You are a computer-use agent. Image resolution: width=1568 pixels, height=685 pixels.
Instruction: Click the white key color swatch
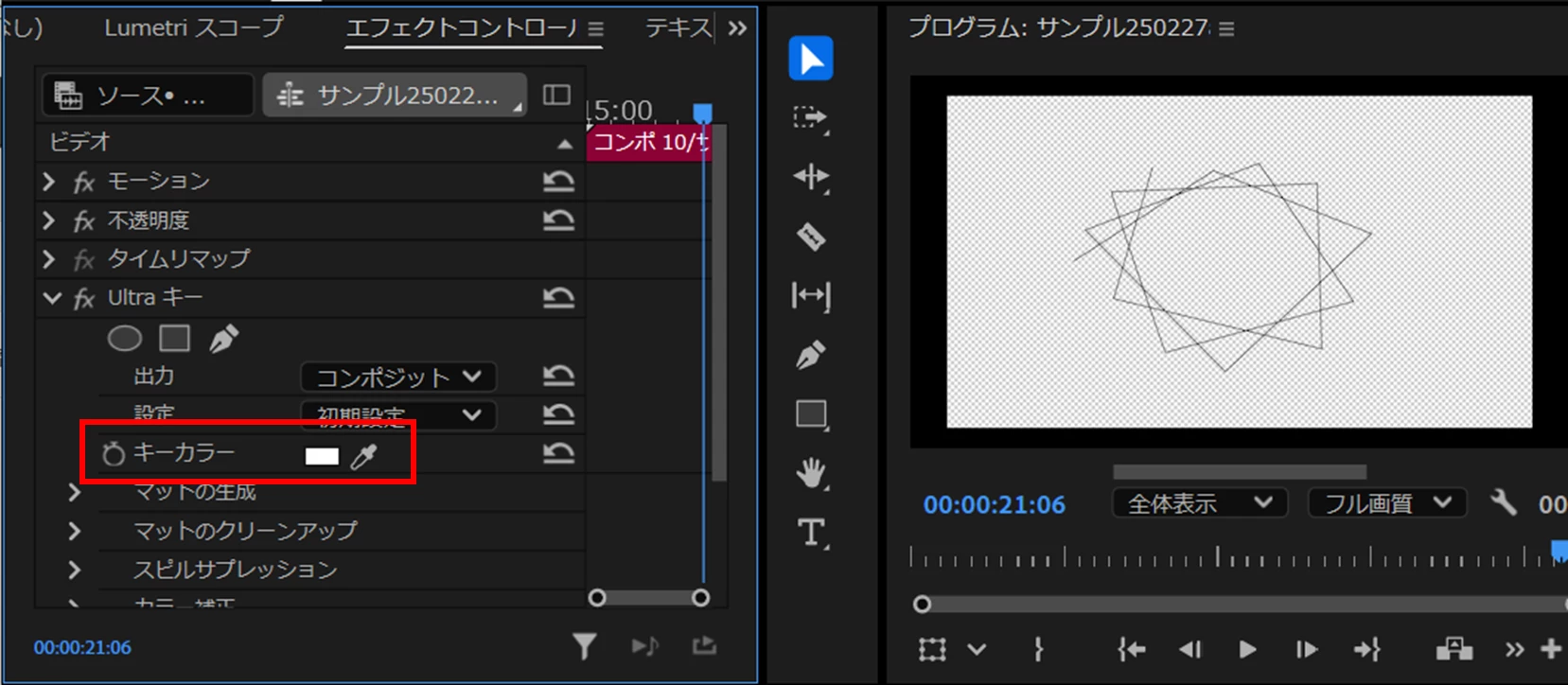tap(322, 456)
